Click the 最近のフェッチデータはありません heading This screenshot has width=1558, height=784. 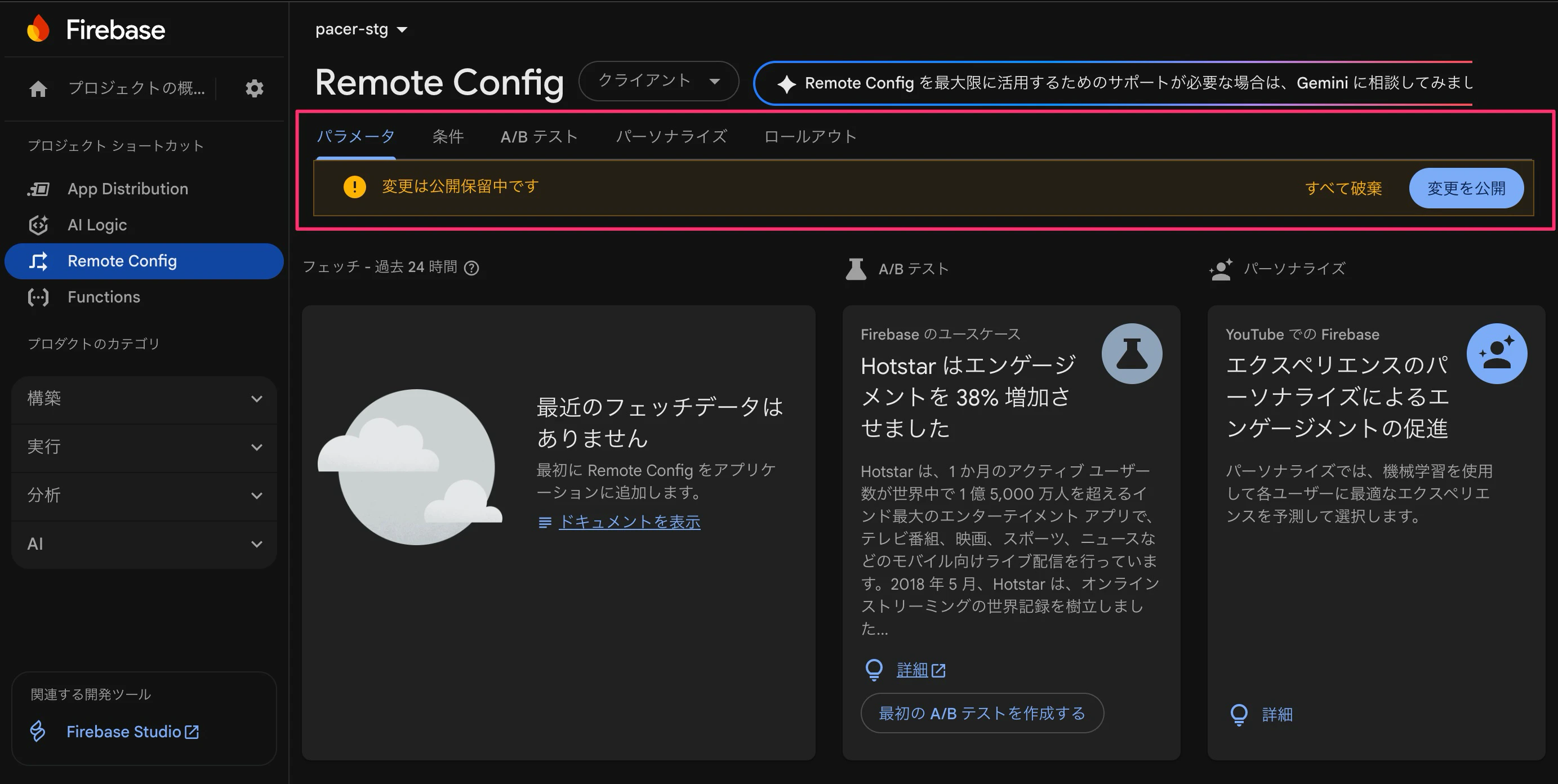coord(660,422)
